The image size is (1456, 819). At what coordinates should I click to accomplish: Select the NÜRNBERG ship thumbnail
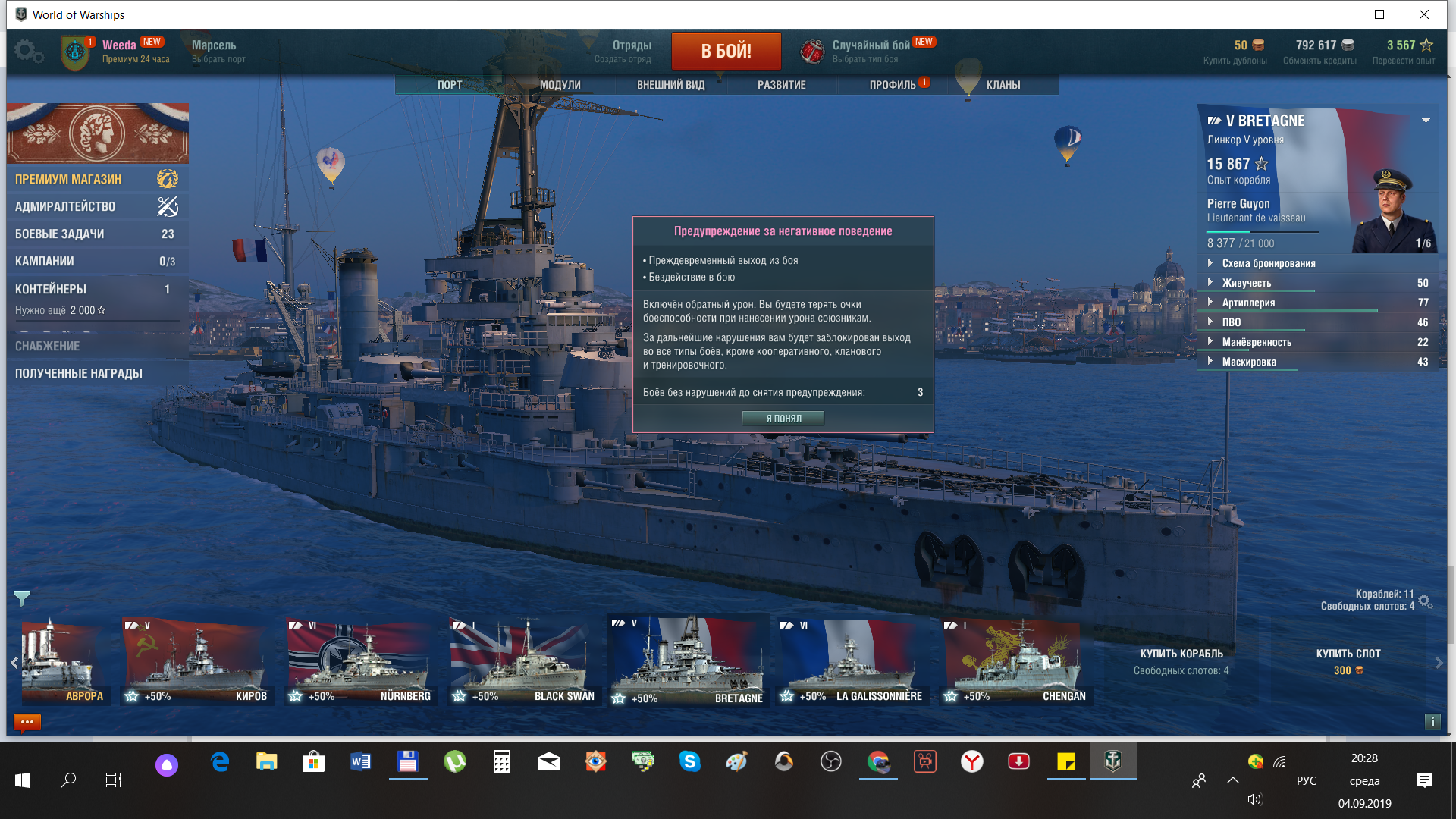pos(361,661)
